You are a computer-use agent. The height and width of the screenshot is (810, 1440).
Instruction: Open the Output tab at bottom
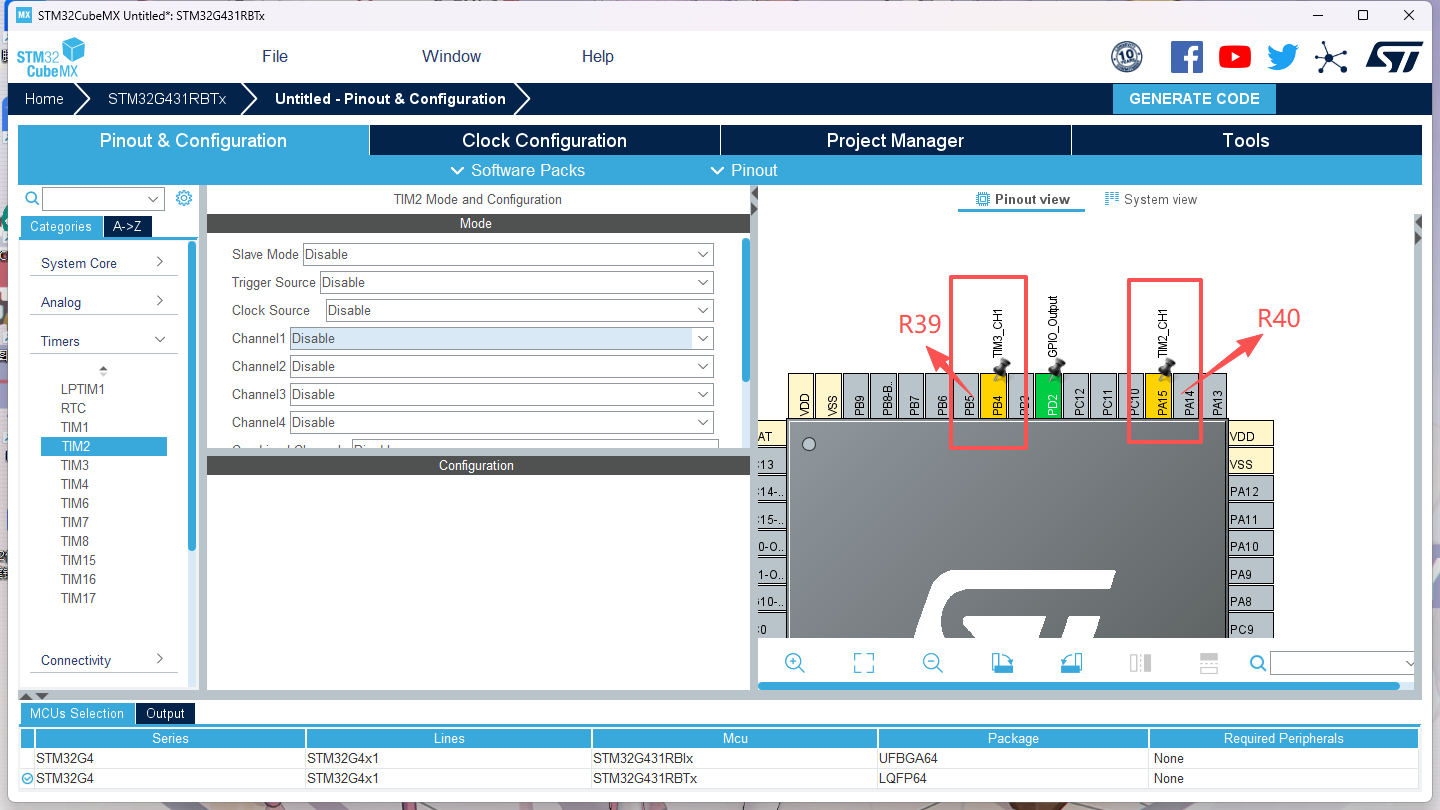[165, 713]
